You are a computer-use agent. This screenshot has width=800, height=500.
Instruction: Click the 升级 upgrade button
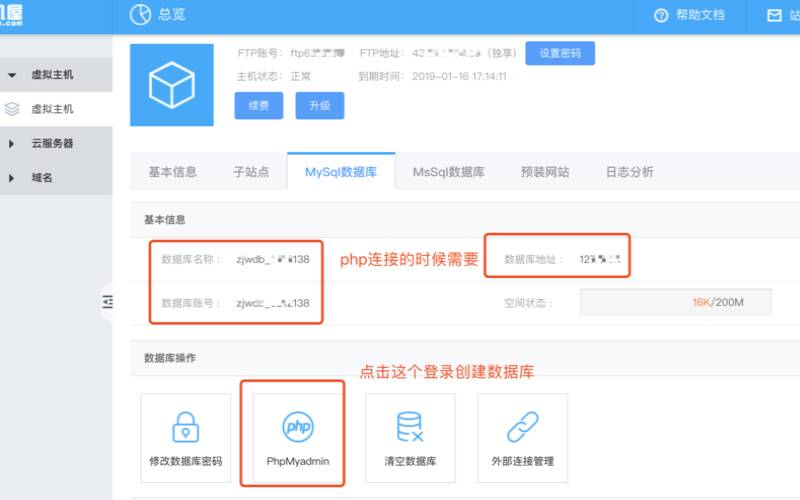point(320,106)
